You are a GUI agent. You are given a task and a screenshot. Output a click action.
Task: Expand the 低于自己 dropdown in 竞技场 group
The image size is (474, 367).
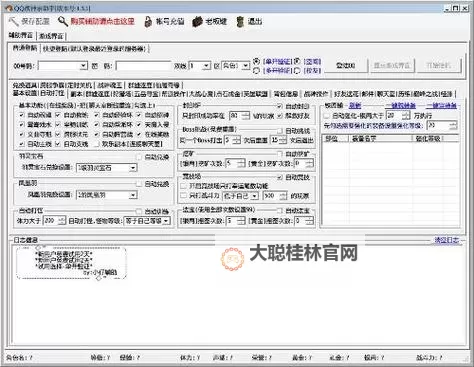[x=254, y=196]
